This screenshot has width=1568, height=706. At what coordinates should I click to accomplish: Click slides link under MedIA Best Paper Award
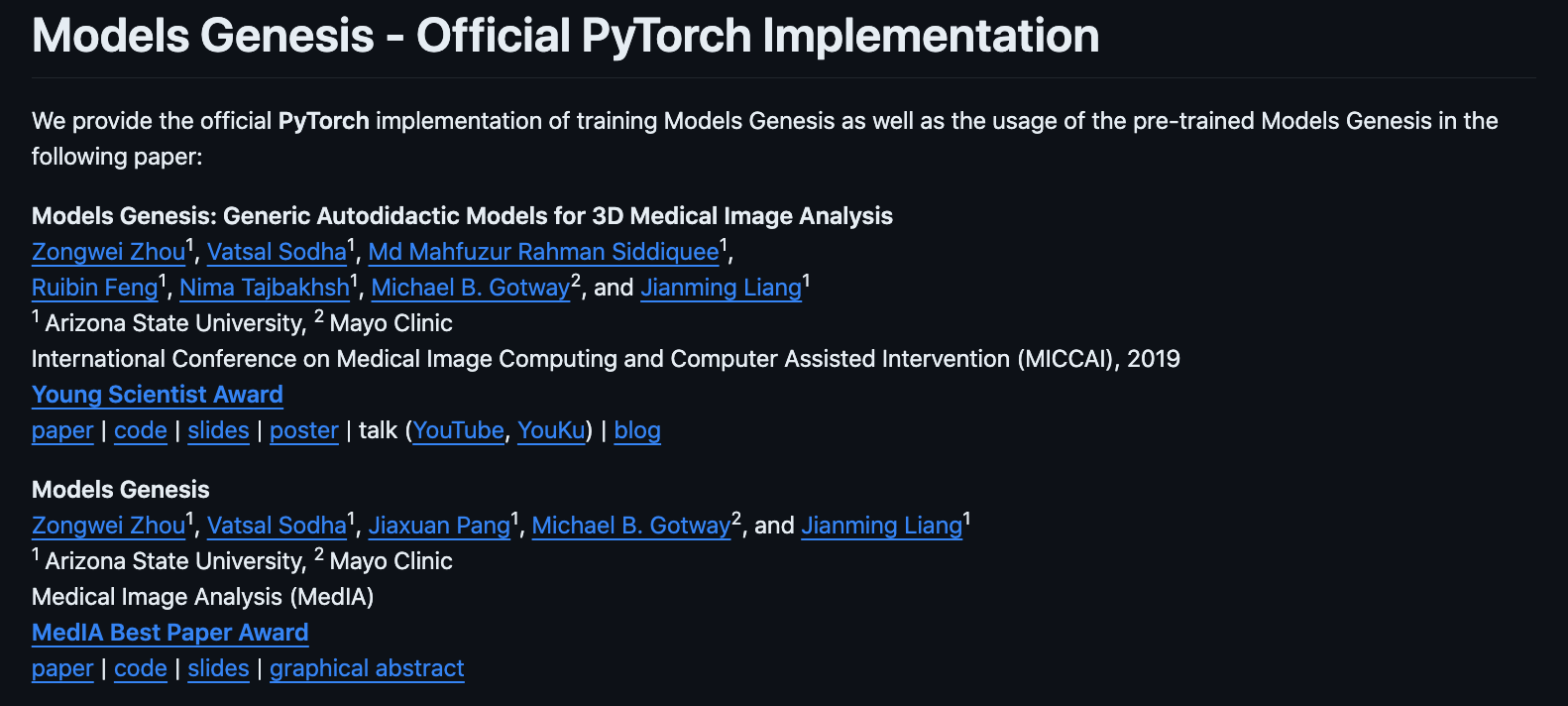[x=218, y=668]
